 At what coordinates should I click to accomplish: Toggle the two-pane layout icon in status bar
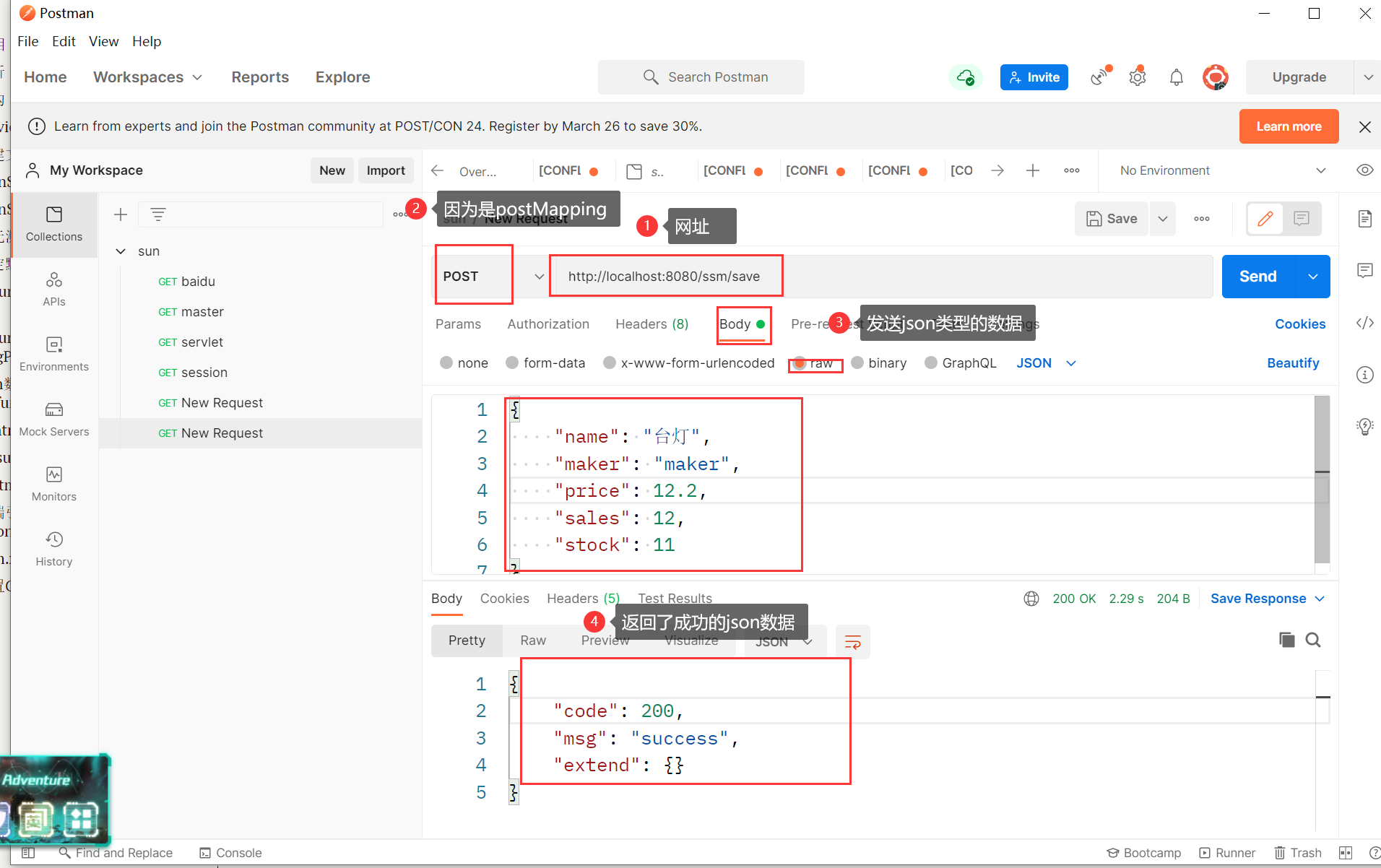pos(1345,853)
